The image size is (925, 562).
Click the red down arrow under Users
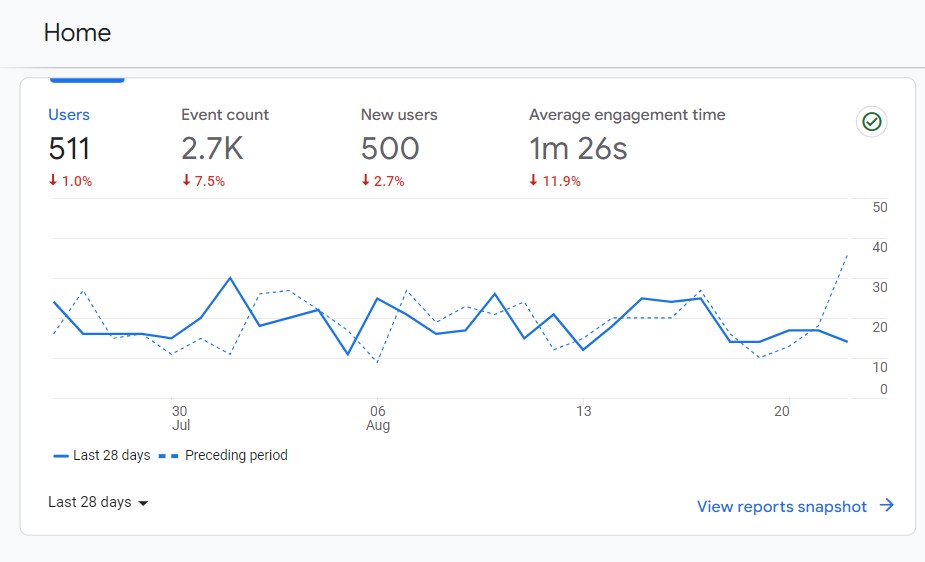pos(53,181)
